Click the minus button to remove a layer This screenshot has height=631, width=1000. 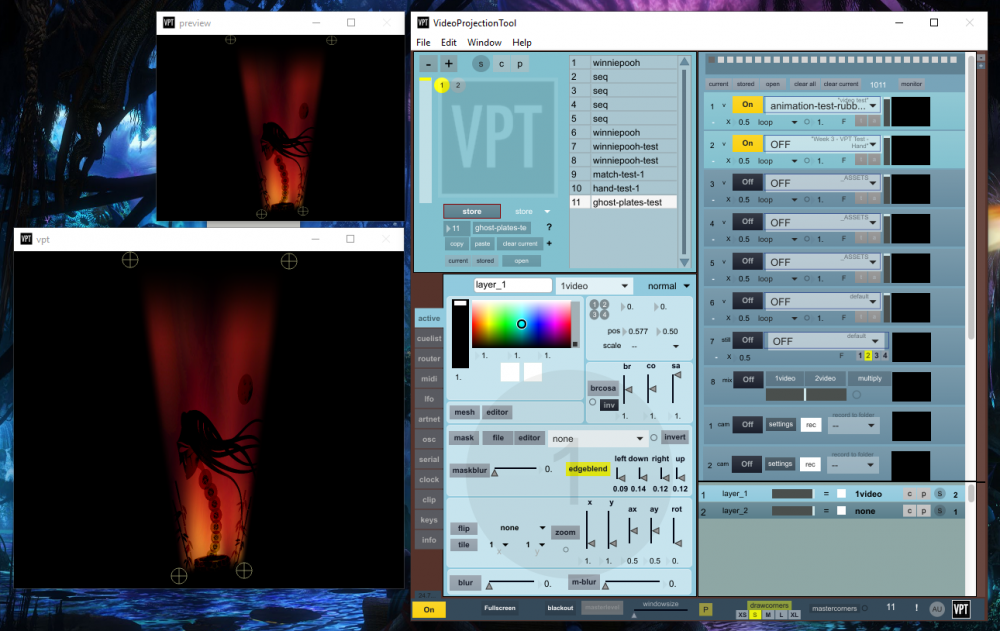pyautogui.click(x=429, y=64)
